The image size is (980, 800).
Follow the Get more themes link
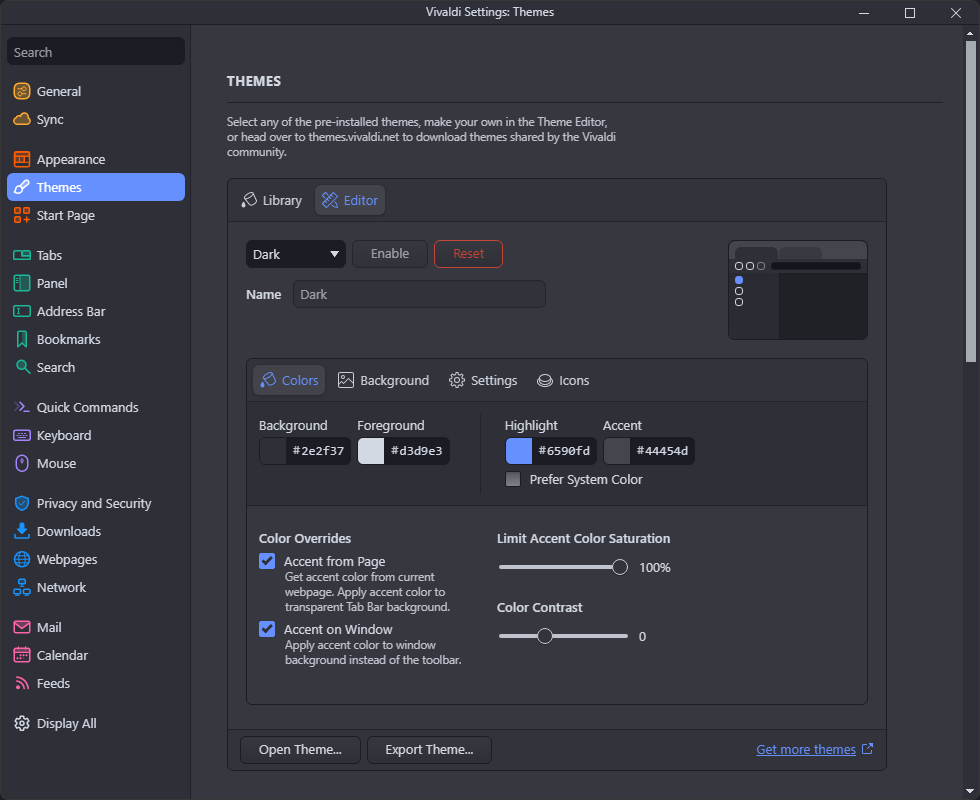[806, 749]
